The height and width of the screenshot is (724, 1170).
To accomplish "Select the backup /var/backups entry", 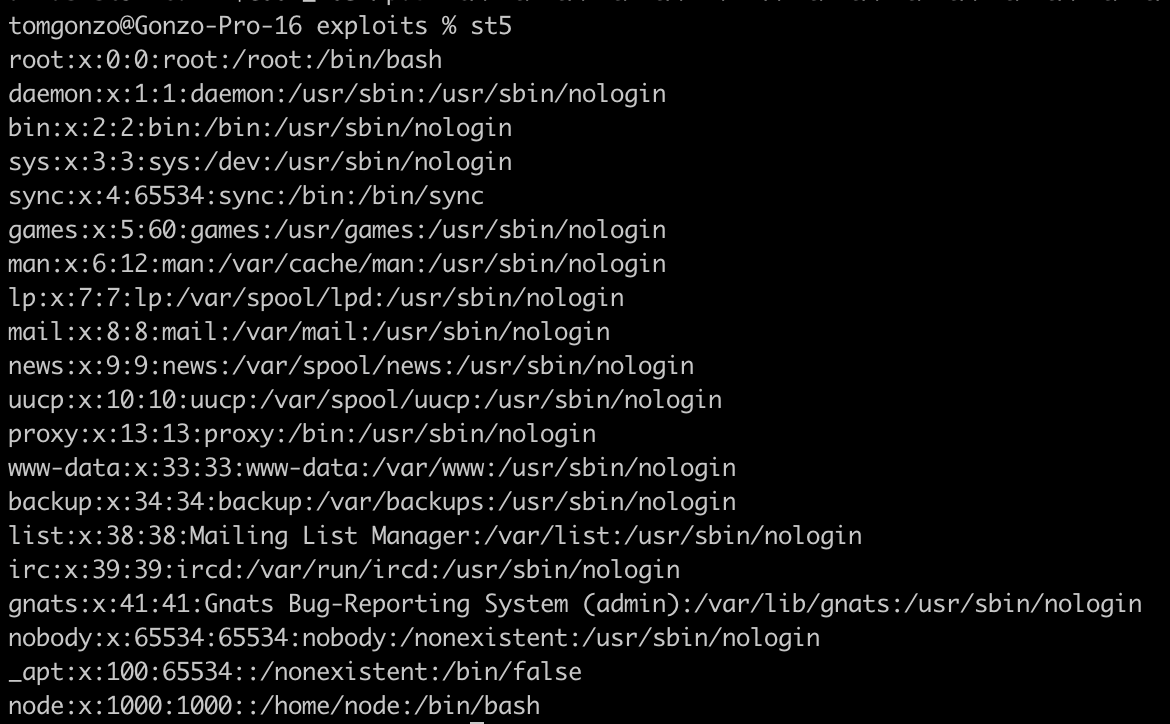I will (x=372, y=502).
